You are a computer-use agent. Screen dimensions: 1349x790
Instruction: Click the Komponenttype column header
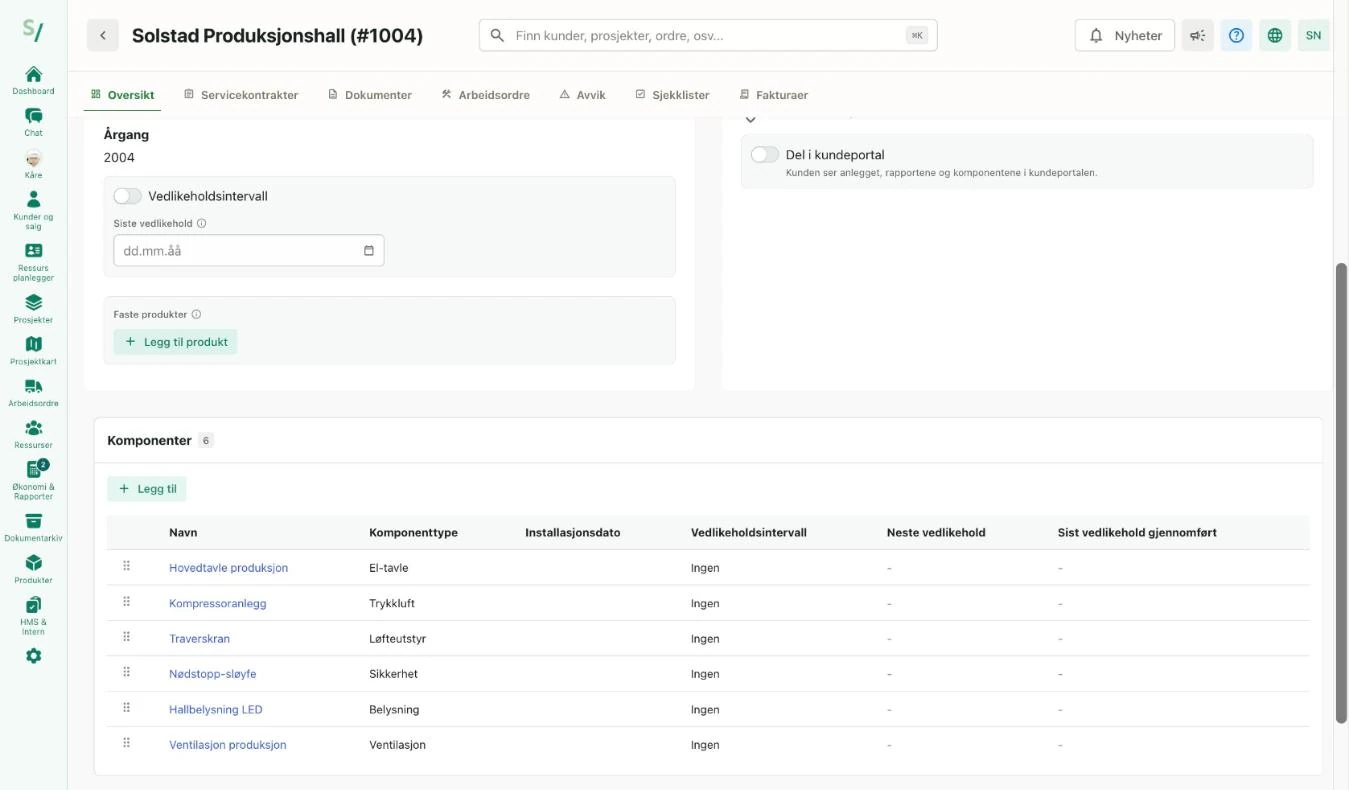coord(413,533)
